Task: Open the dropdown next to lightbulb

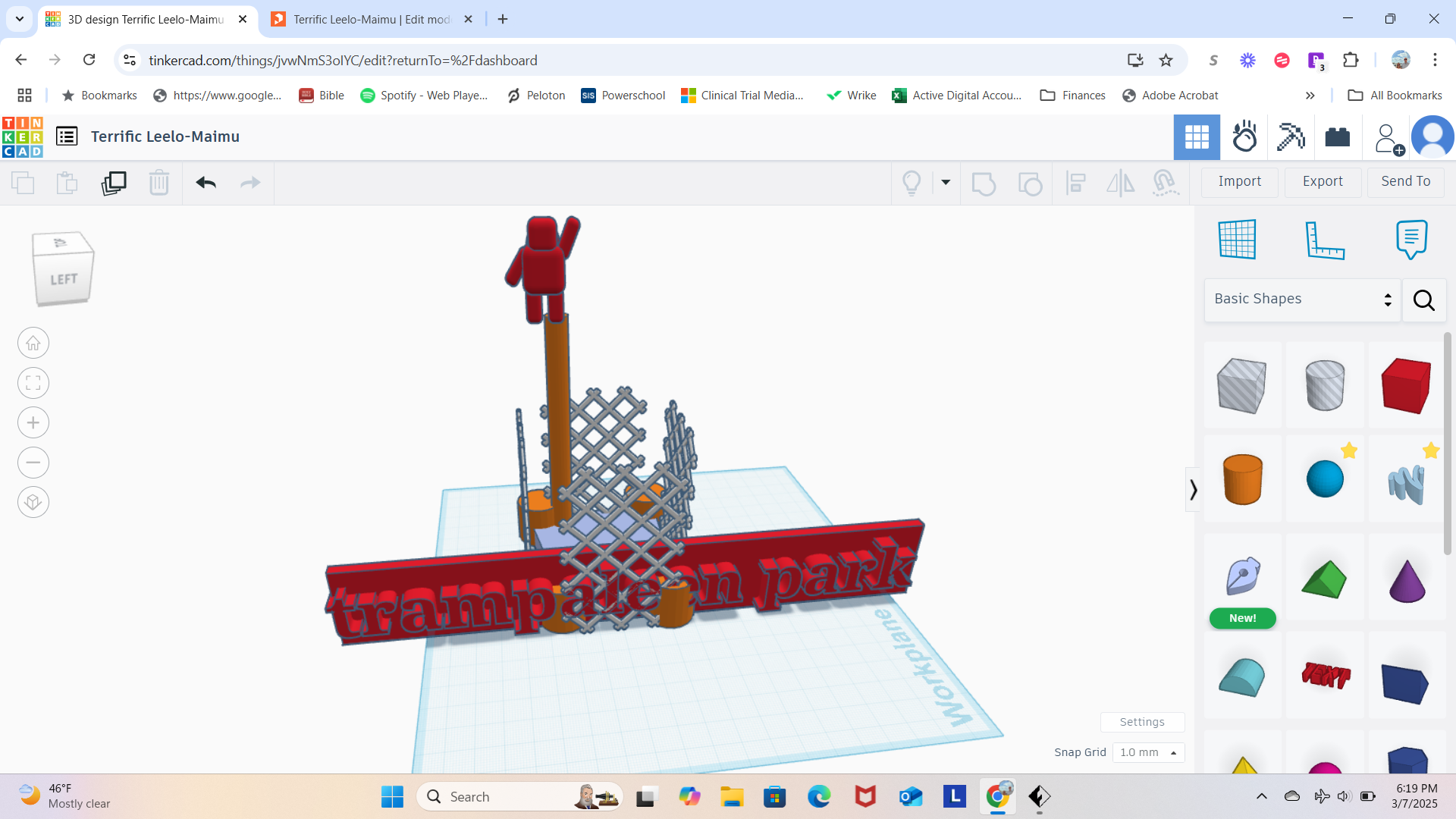Action: click(x=946, y=183)
